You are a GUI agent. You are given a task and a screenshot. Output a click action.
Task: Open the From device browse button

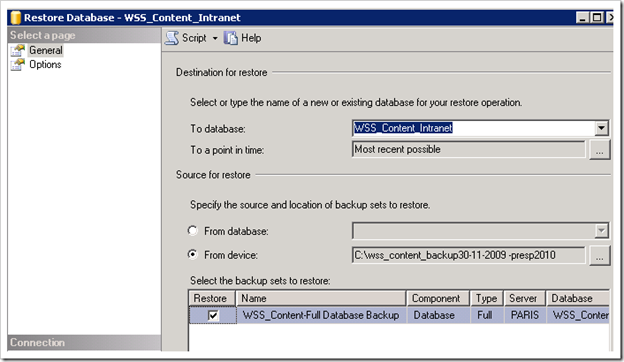[599, 256]
